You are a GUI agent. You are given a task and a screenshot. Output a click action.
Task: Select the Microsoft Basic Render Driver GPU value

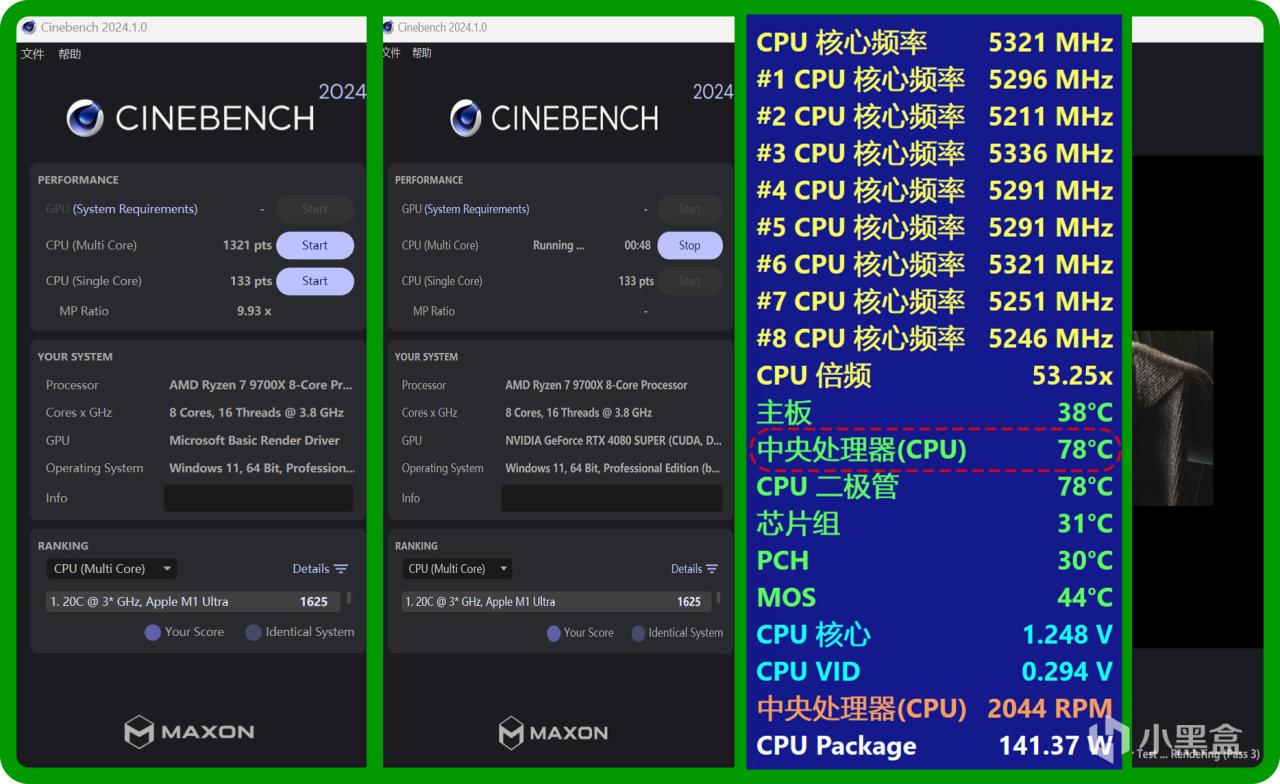tap(254, 440)
